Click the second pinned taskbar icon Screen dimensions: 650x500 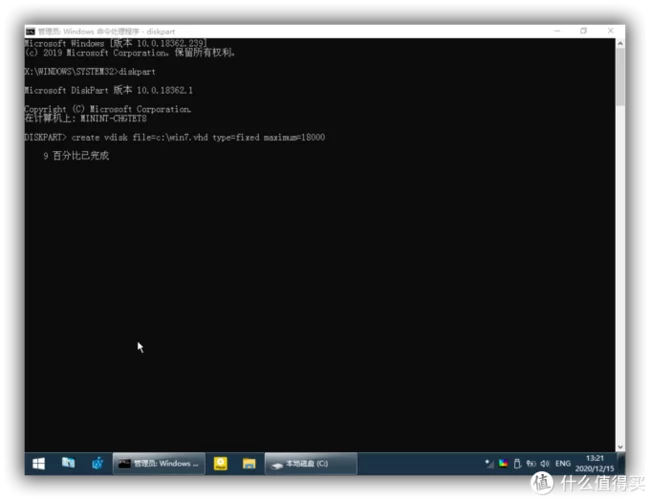(68, 464)
